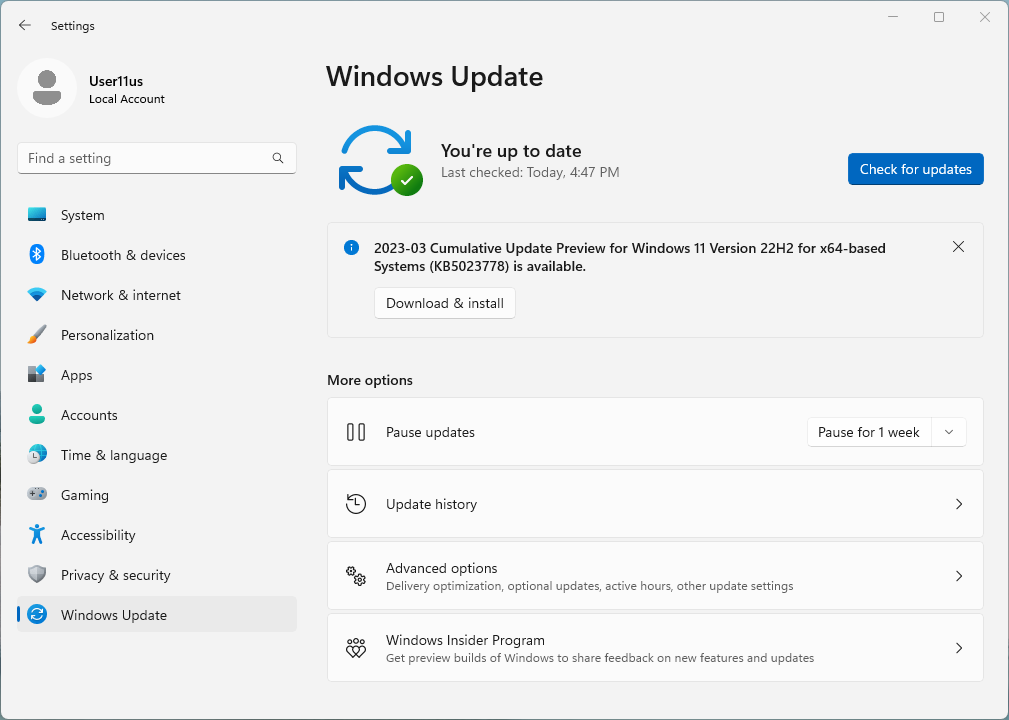Maximize the Settings window

(939, 17)
